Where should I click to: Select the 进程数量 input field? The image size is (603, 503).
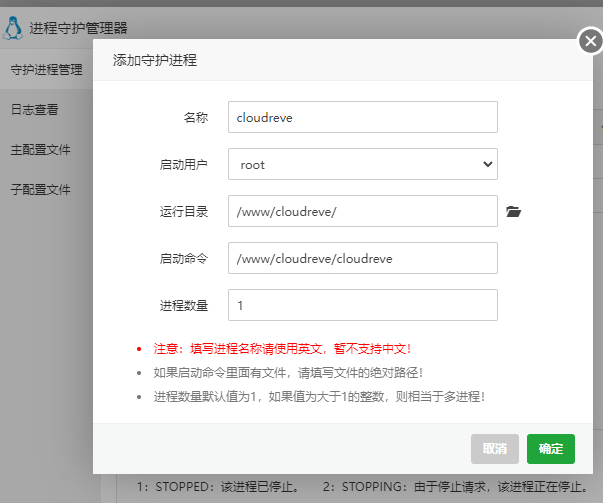tap(362, 305)
